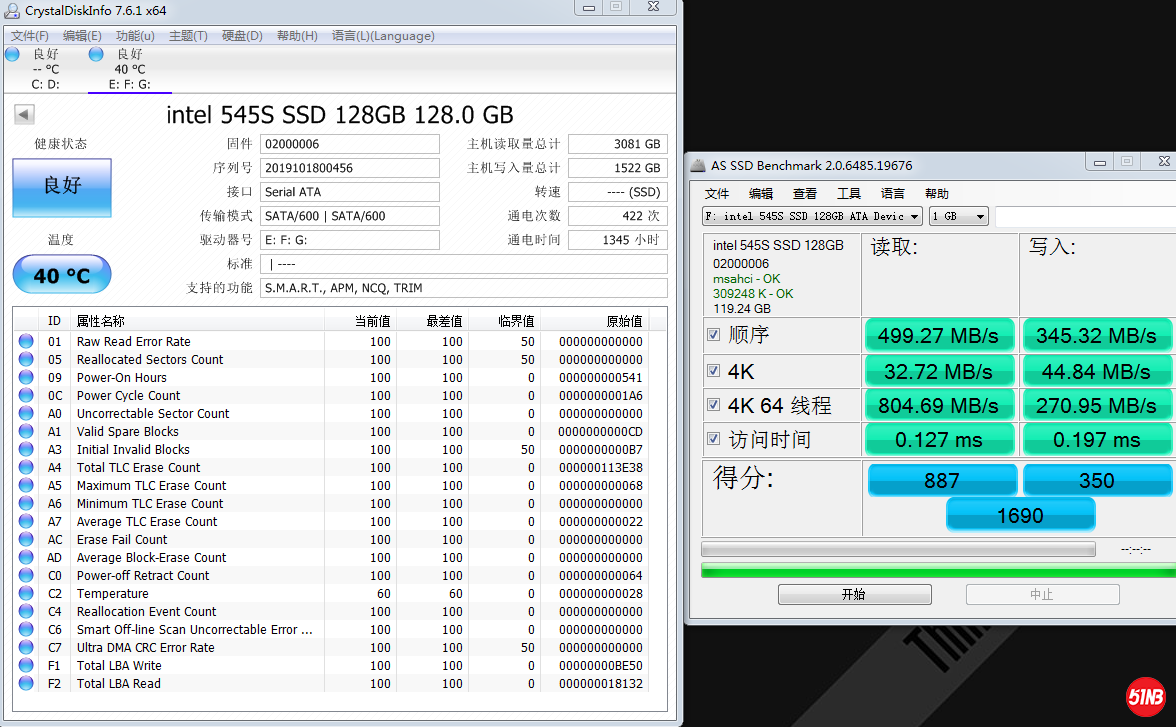Click the CrystalDiskInfo title bar app icon
1176x727 pixels.
12,11
